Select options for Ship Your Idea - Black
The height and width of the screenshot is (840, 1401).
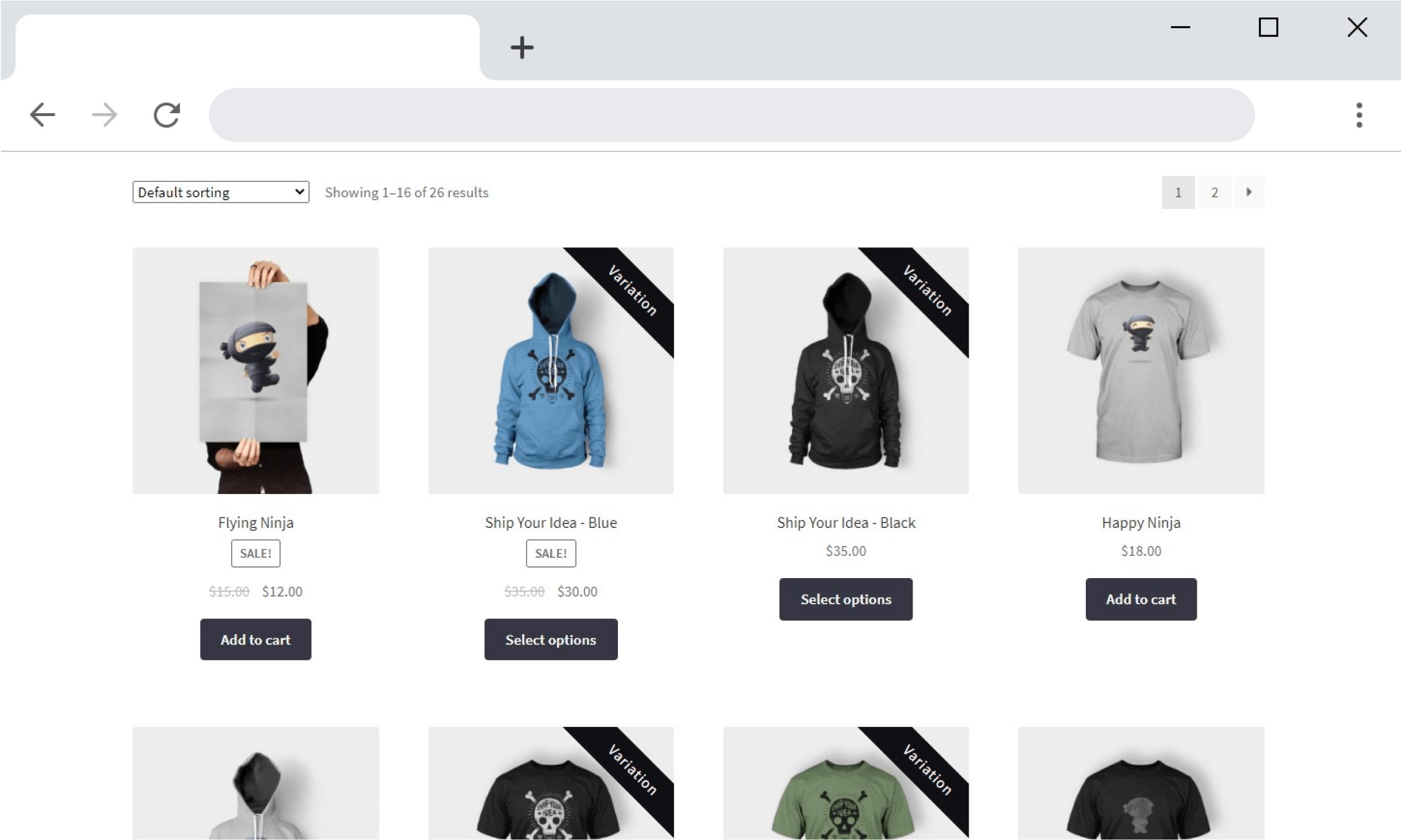[x=845, y=599]
